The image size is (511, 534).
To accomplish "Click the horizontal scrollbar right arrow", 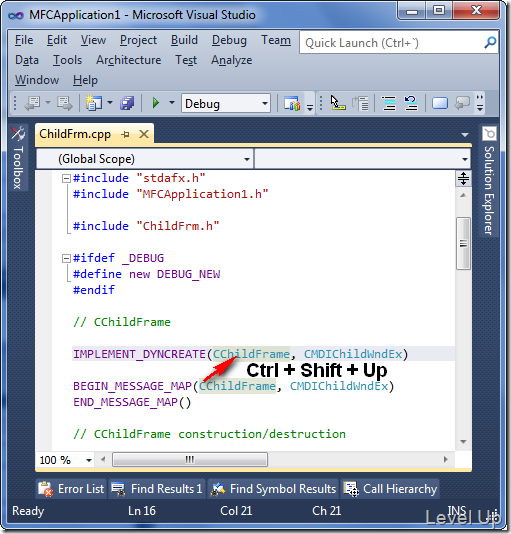I will coord(446,459).
